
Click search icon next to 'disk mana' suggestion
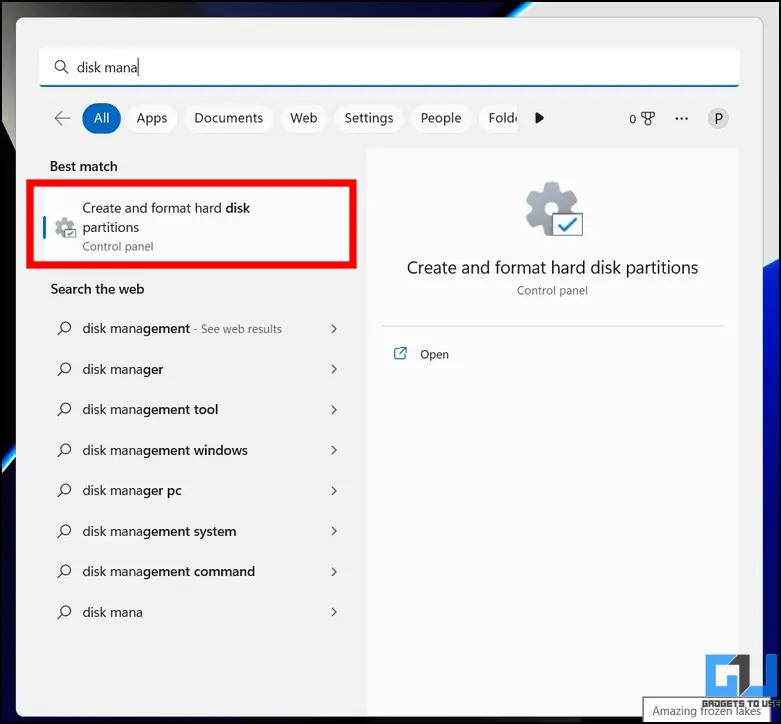click(x=64, y=612)
